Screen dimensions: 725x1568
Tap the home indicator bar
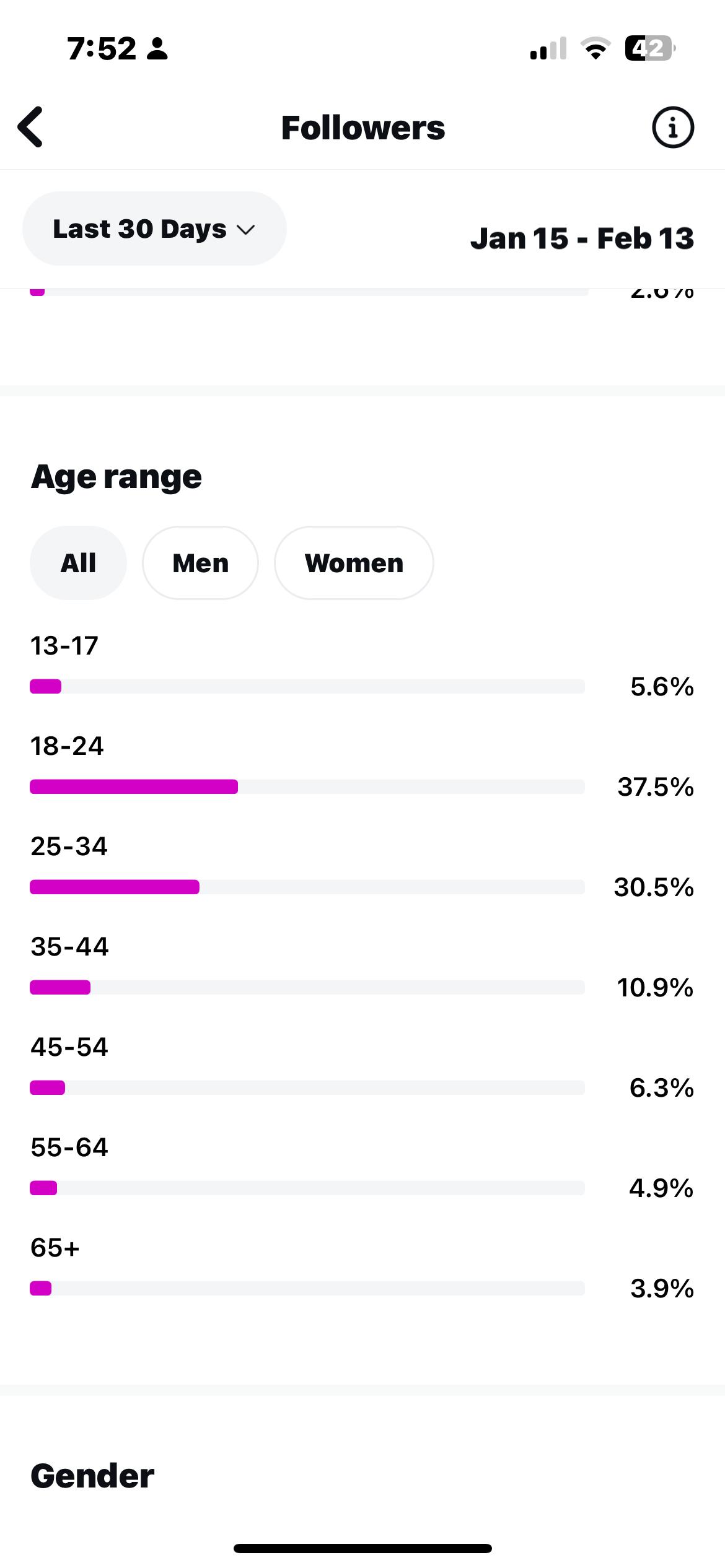362,1548
